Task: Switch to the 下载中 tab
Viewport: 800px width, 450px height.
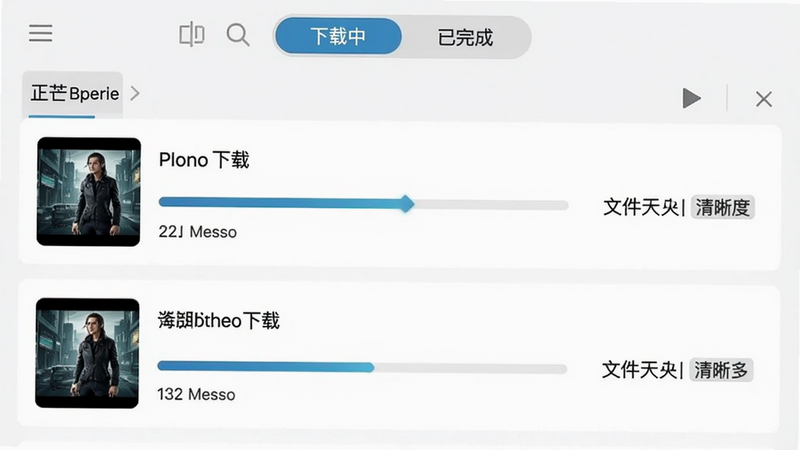Action: [338, 36]
